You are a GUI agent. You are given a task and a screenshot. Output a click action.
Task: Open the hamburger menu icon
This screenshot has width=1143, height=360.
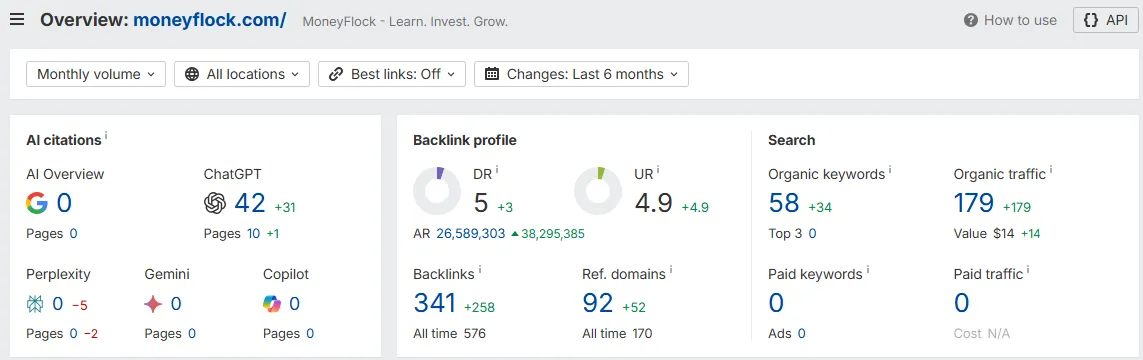(17, 20)
